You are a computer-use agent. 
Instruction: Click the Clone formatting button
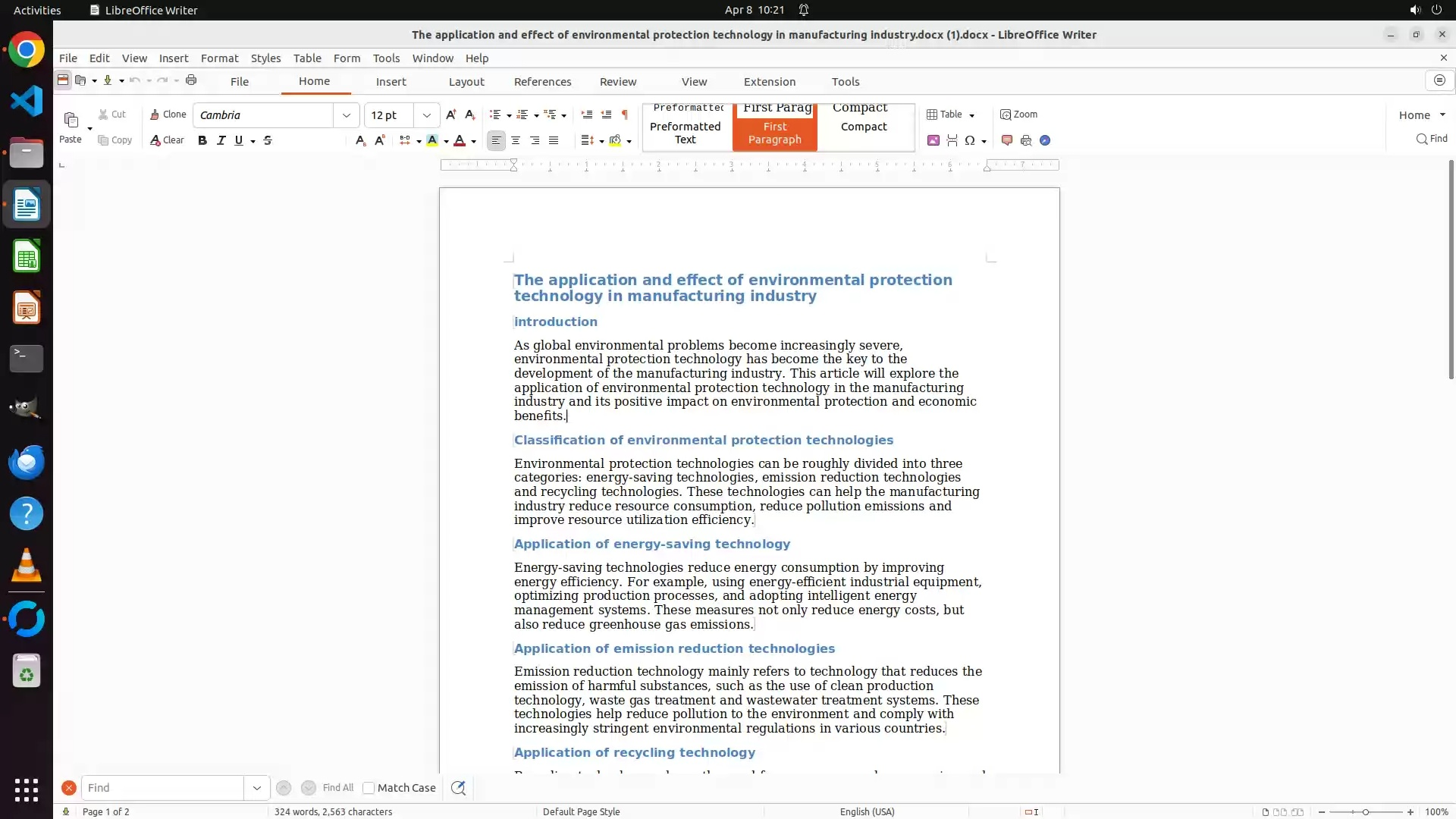[168, 115]
